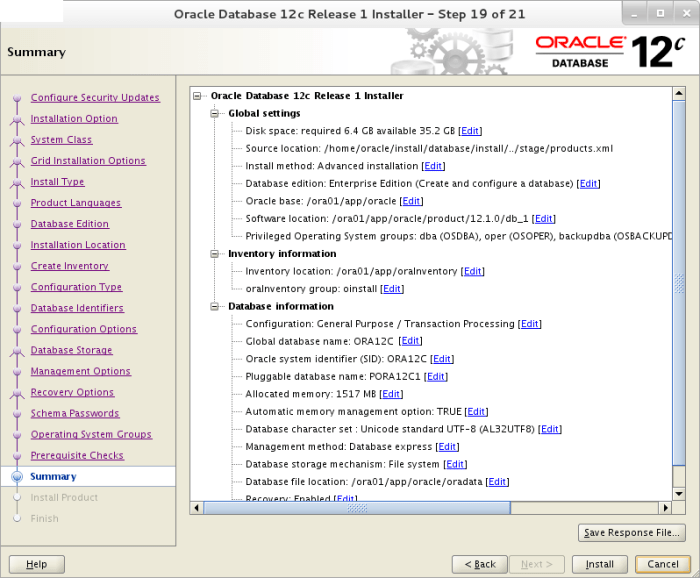This screenshot has height=578, width=700.
Task: Edit the Oracle system identifier SID
Action: (442, 359)
